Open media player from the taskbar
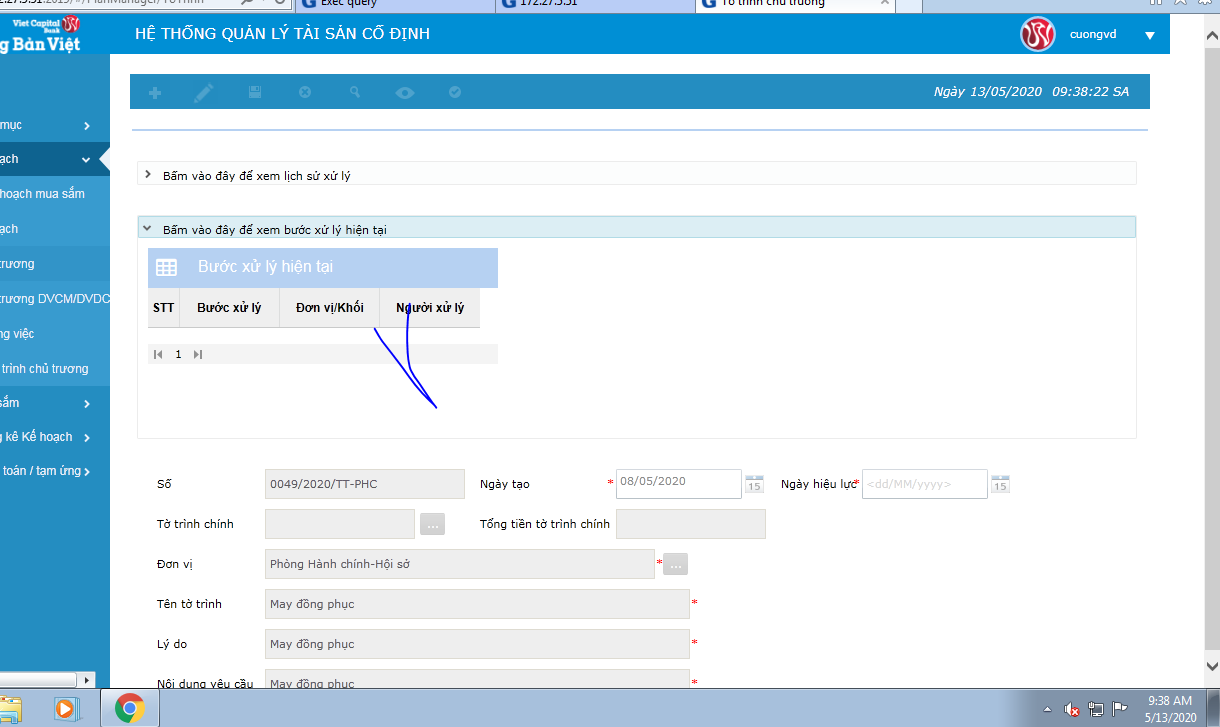Screen dimensions: 1220x727 tap(65, 708)
